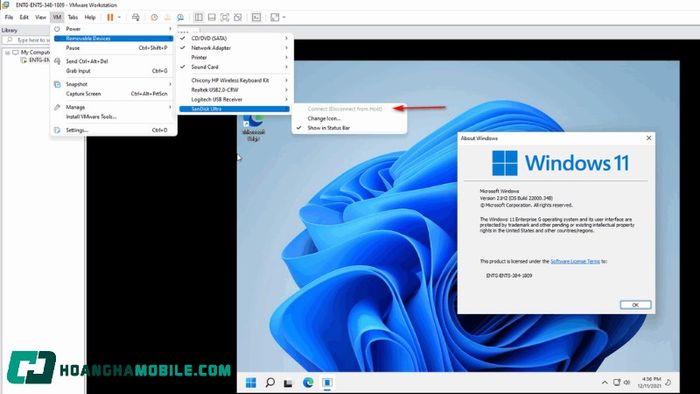Select My Computer in library tree
The image size is (700, 394).
click(35, 52)
